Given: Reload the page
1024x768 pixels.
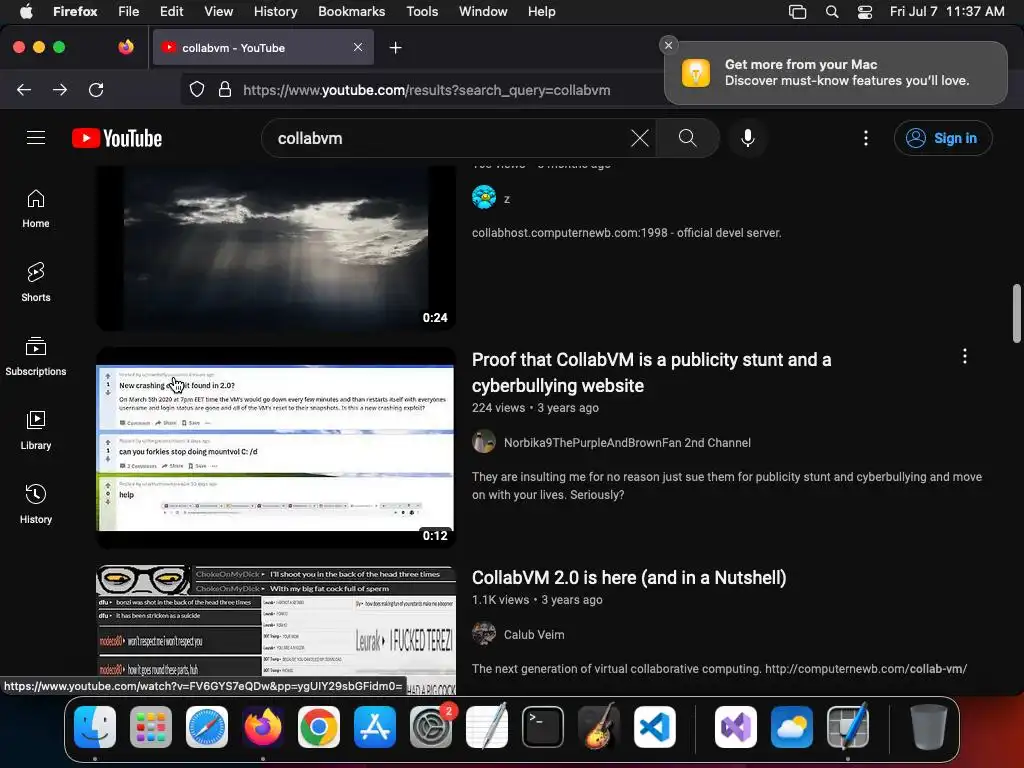Looking at the screenshot, I should point(96,89).
